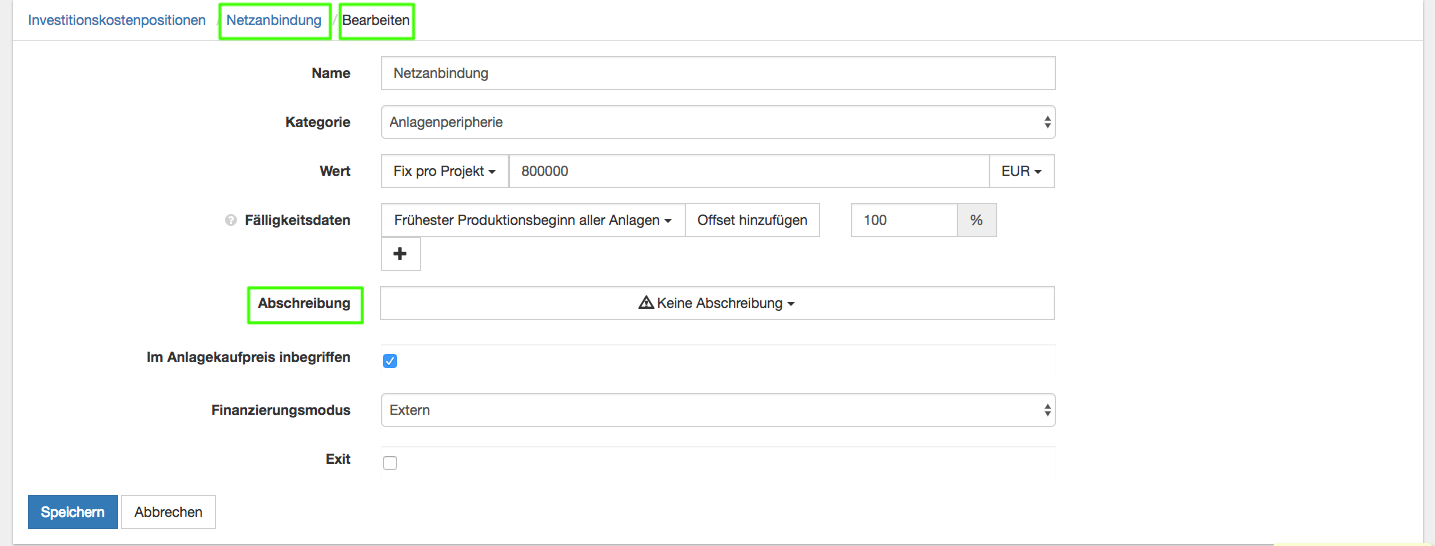Click the Bearbeiten breadcrumb item

pos(376,20)
